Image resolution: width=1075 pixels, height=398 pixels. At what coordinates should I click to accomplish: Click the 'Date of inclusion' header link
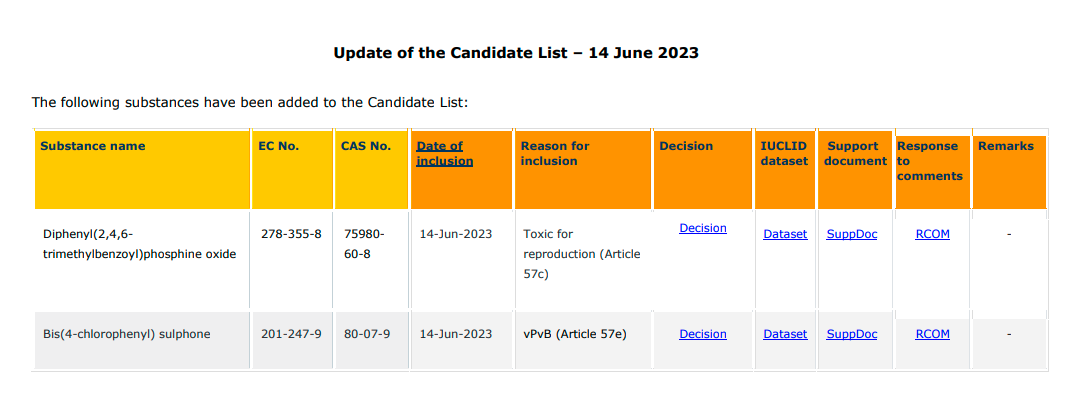coord(444,153)
